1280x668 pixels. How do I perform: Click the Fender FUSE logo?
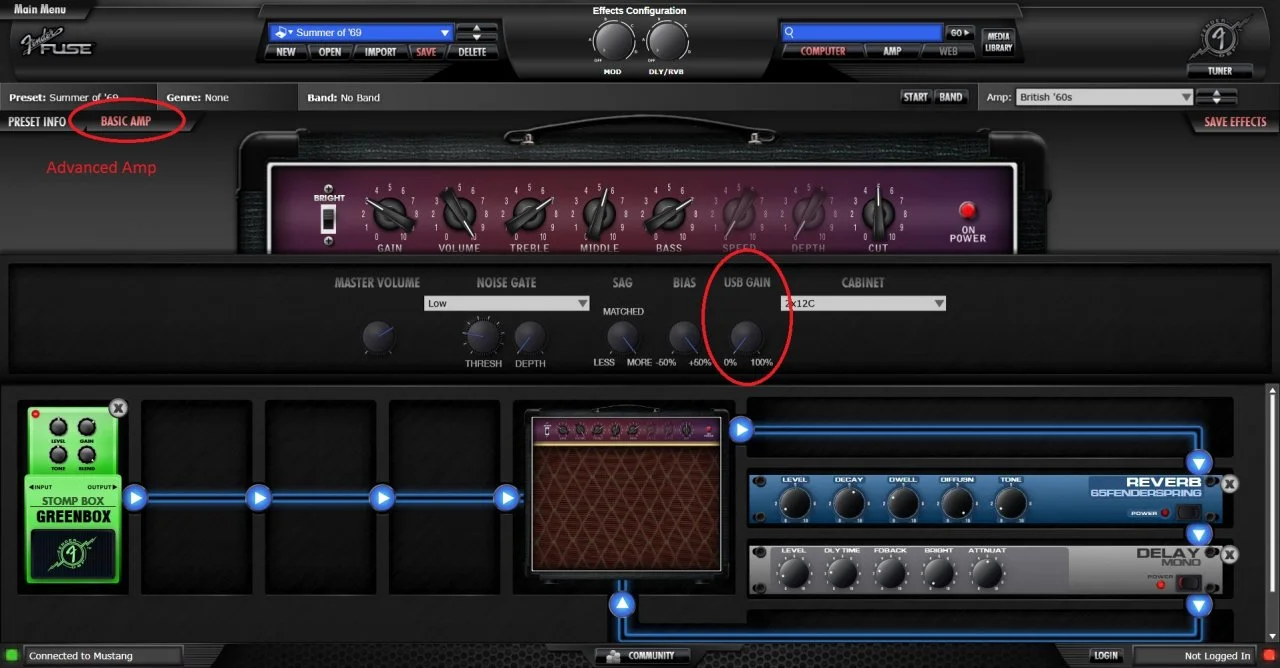pos(58,42)
